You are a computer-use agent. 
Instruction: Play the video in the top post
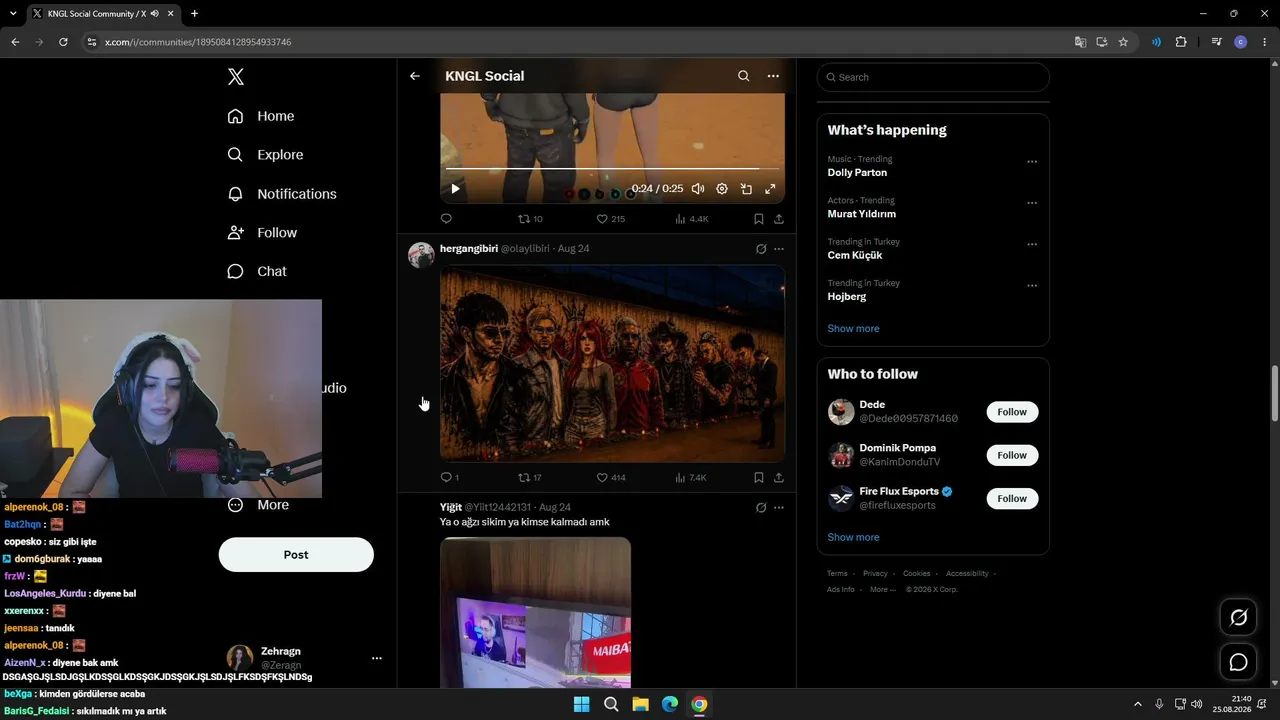coord(455,189)
